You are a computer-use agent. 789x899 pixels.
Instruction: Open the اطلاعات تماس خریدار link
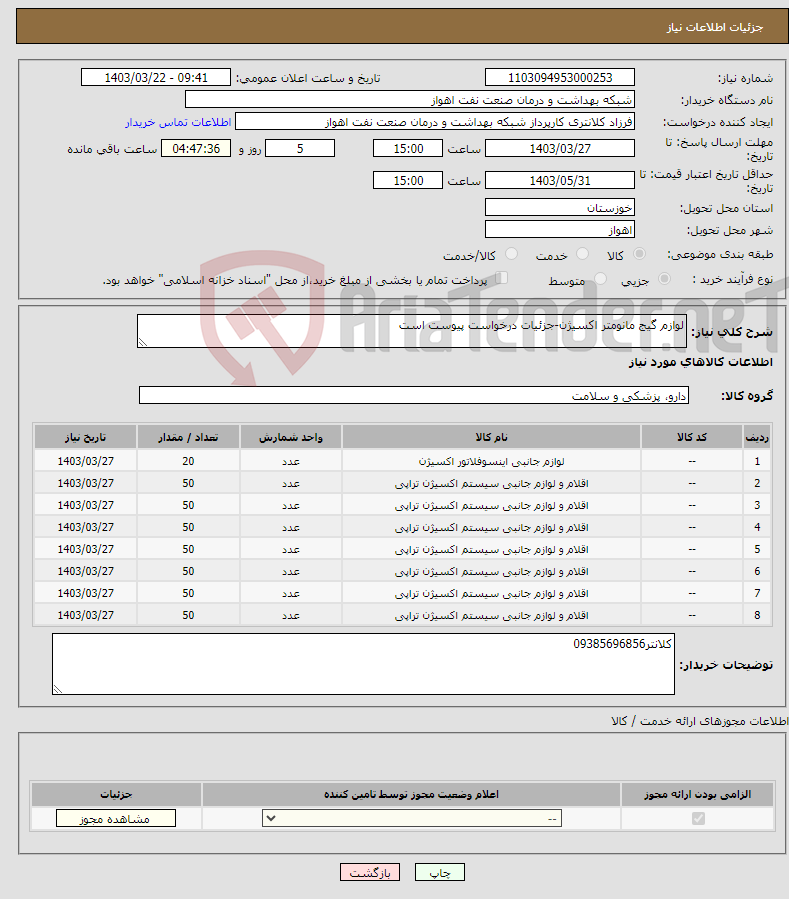[x=178, y=123]
